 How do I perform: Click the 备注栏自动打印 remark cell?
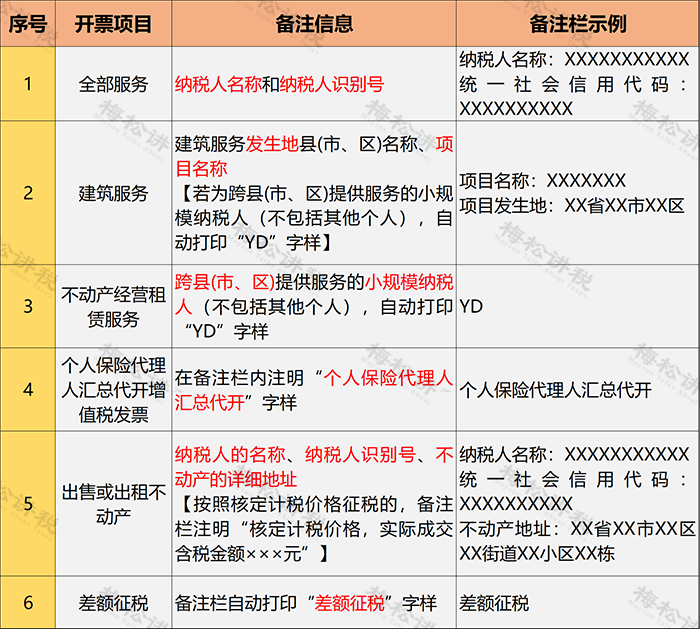pos(314,603)
